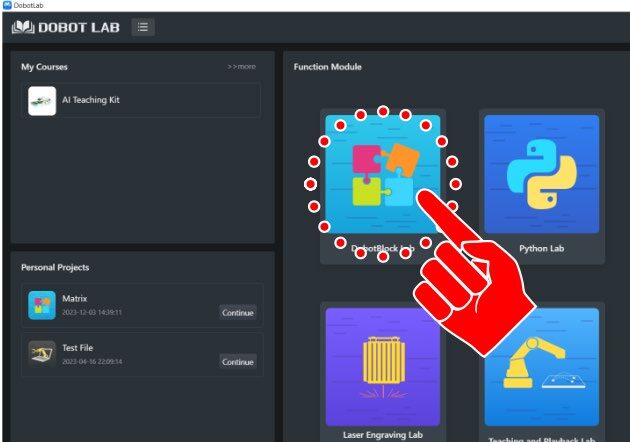Show more courses via >>more link
The width and height of the screenshot is (630, 442).
coord(241,67)
